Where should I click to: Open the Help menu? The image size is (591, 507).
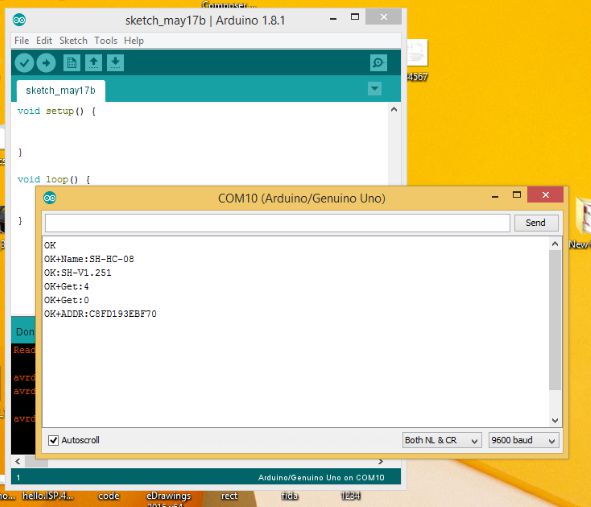click(134, 40)
